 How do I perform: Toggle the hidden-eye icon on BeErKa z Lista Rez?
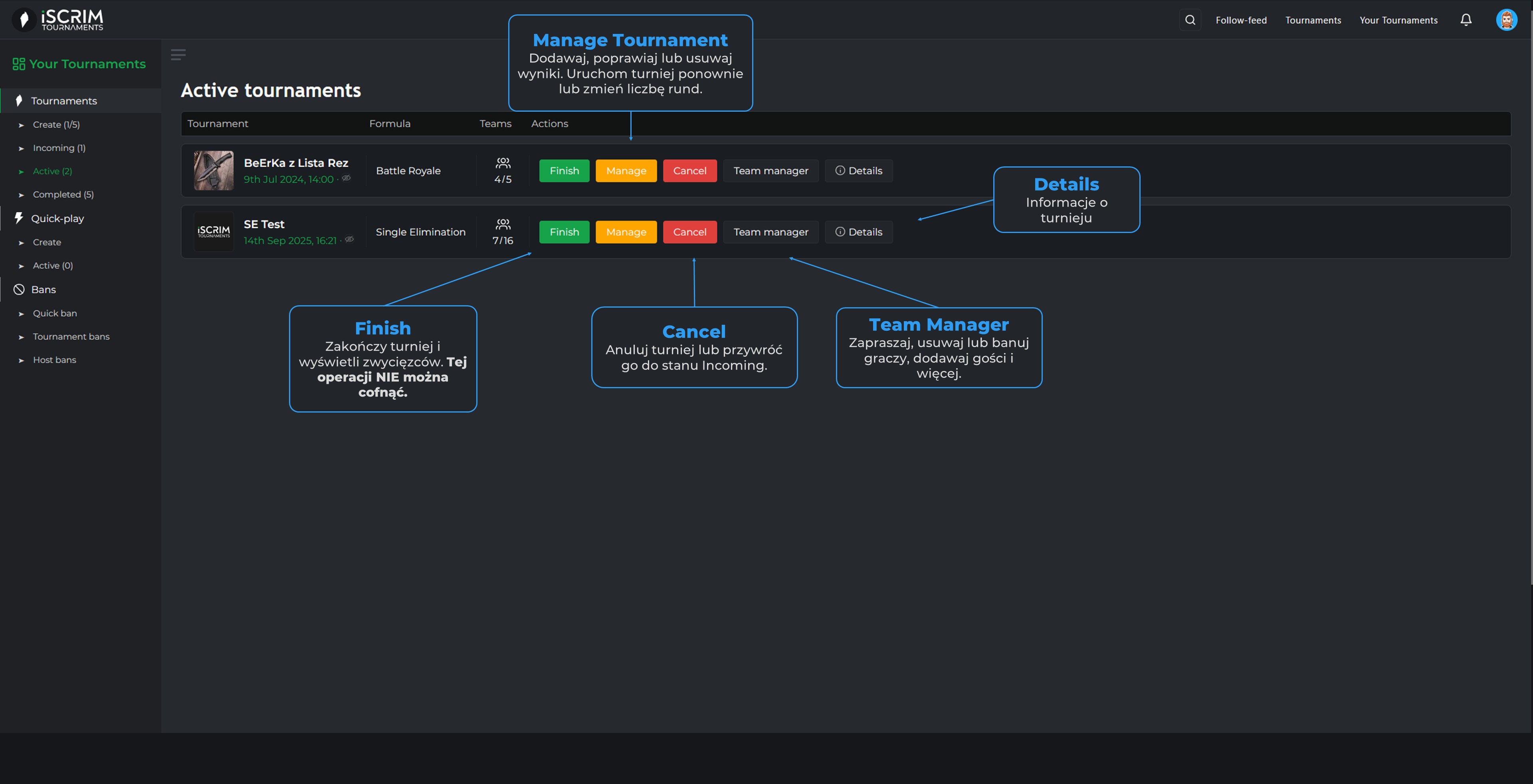coord(347,178)
